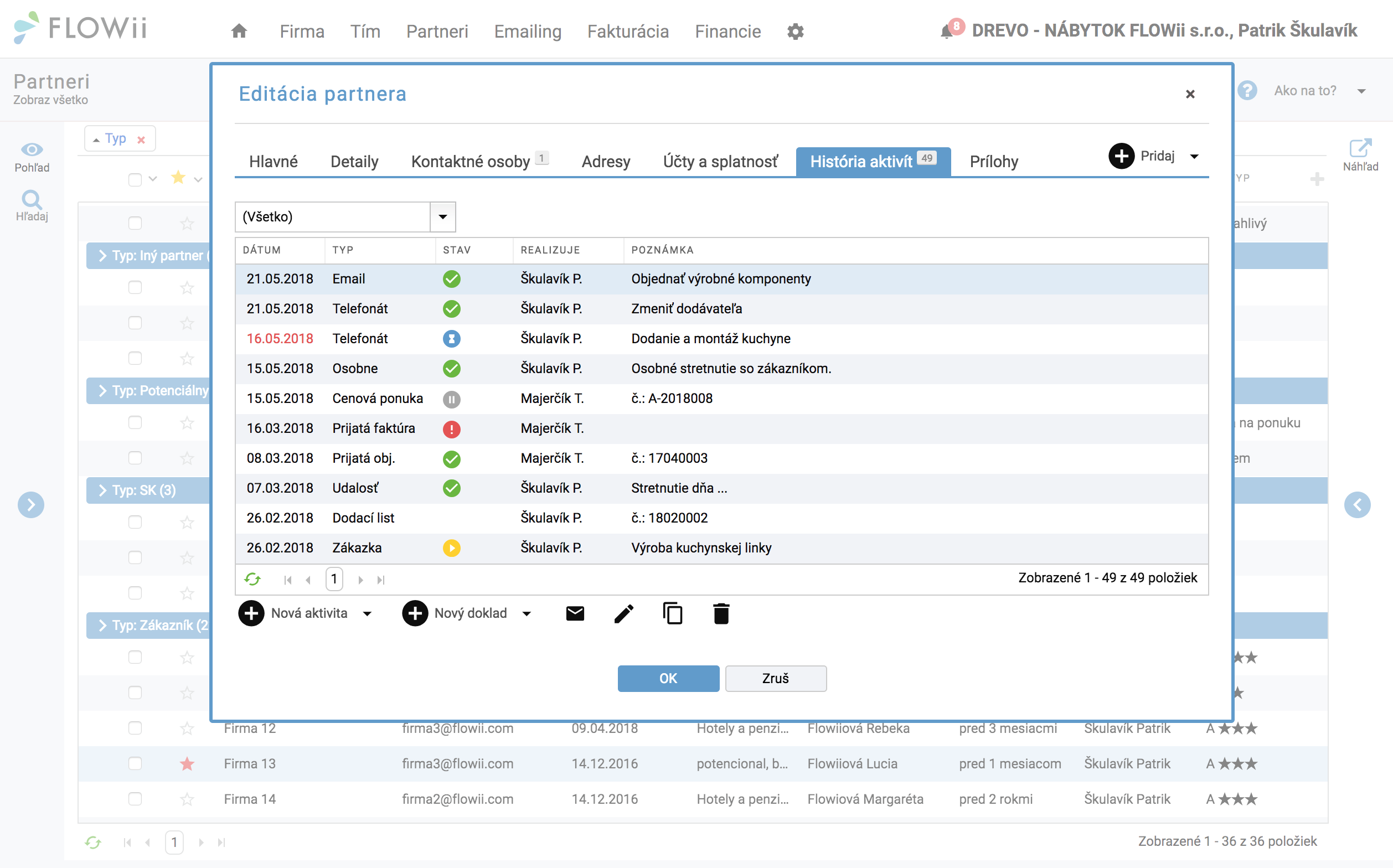Open Fakturácia menu

point(628,32)
